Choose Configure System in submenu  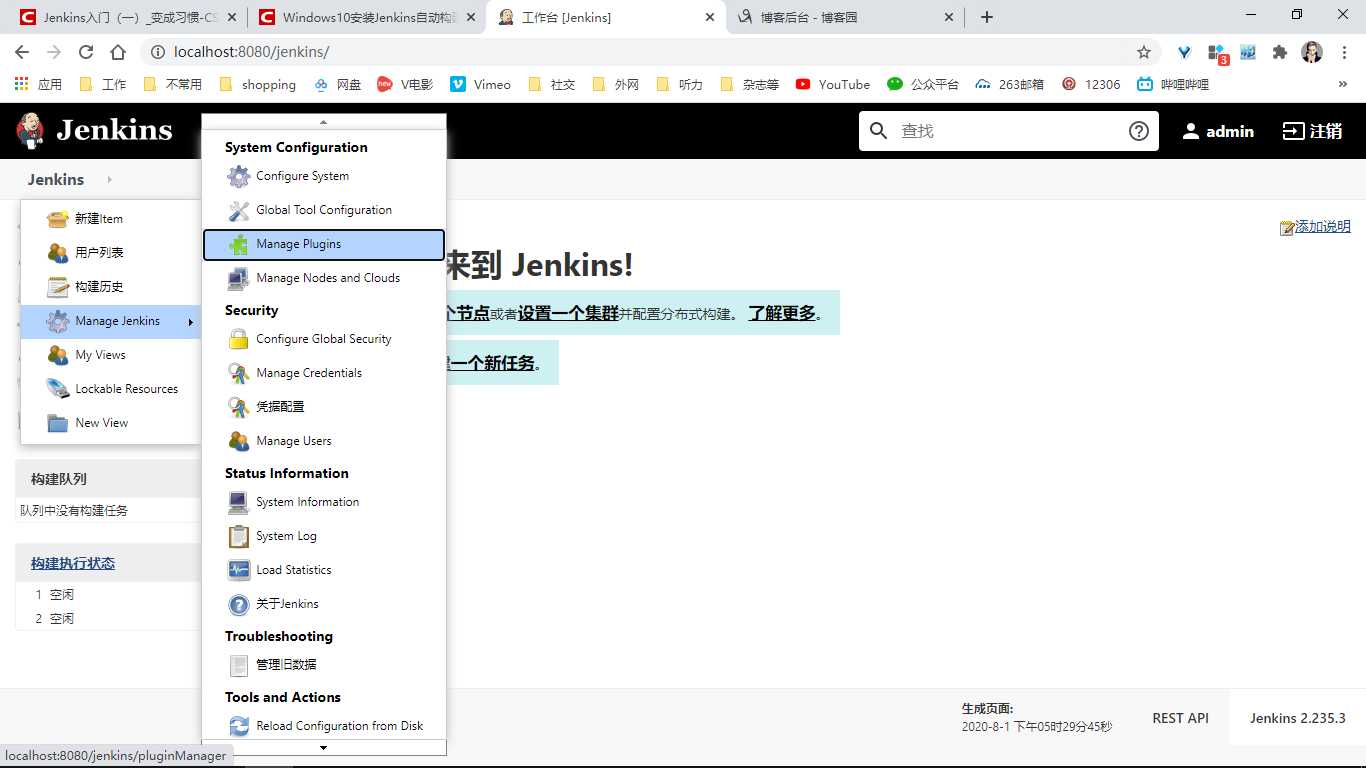(x=324, y=176)
